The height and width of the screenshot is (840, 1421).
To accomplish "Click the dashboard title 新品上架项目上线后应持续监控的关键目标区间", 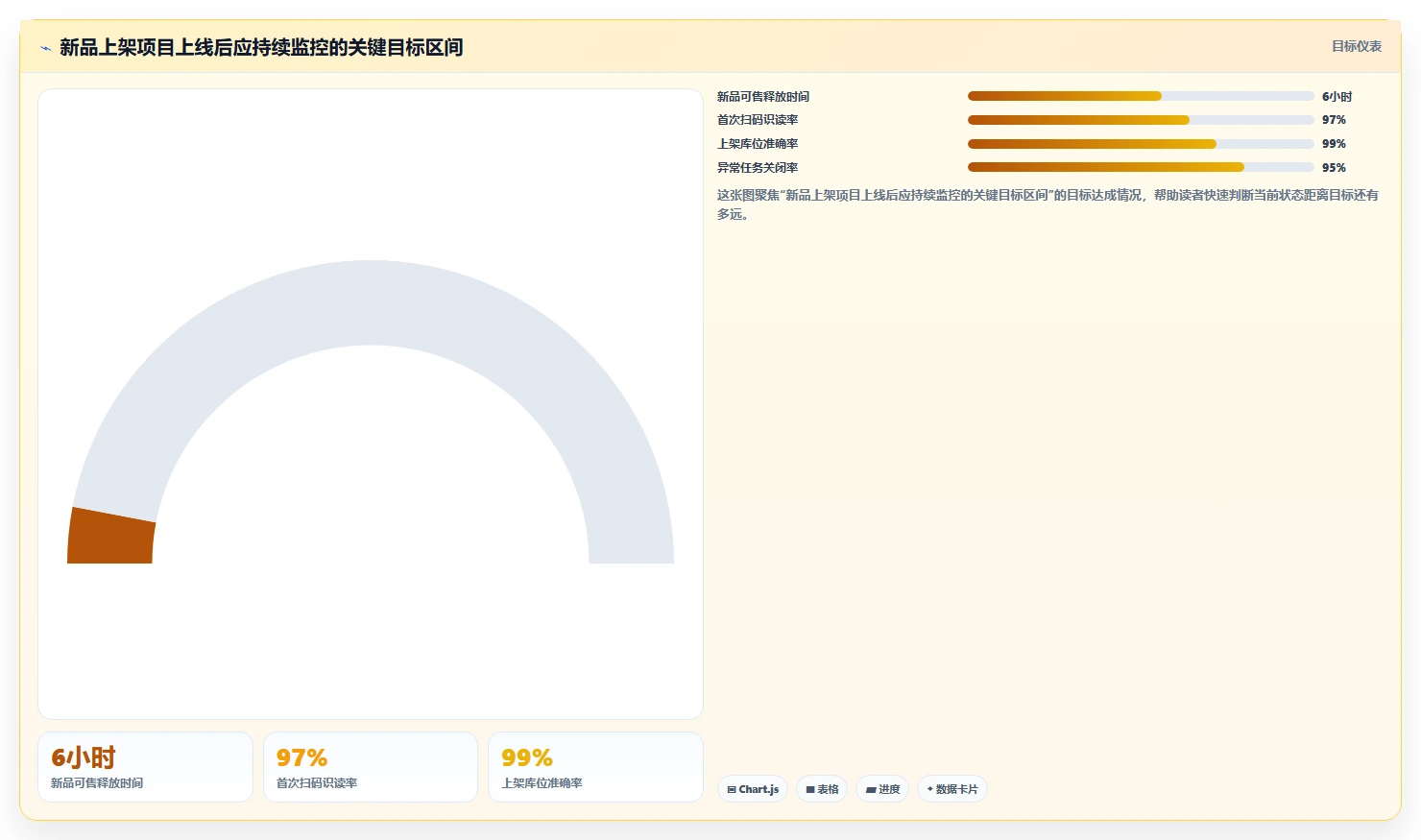I will pyautogui.click(x=261, y=47).
